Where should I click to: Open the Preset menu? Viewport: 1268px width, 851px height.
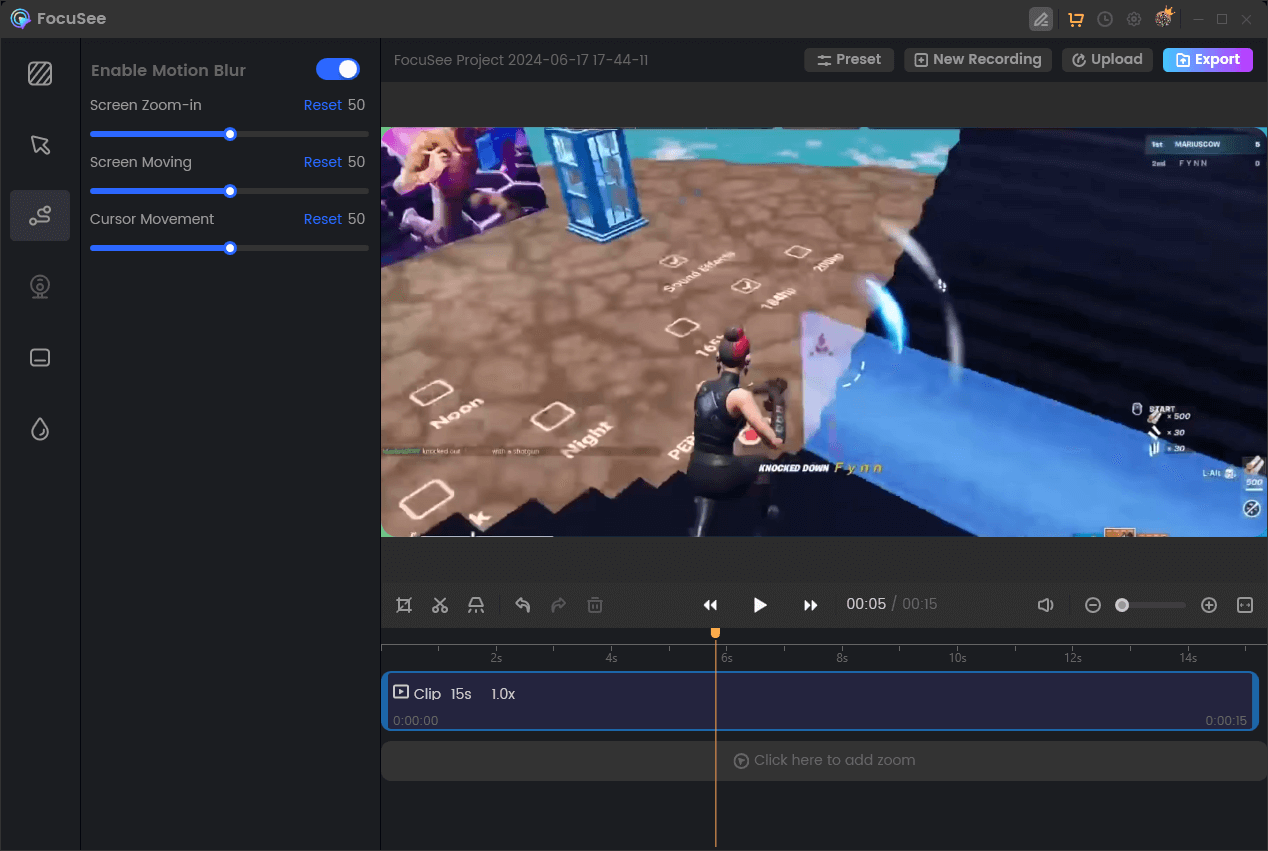849,60
